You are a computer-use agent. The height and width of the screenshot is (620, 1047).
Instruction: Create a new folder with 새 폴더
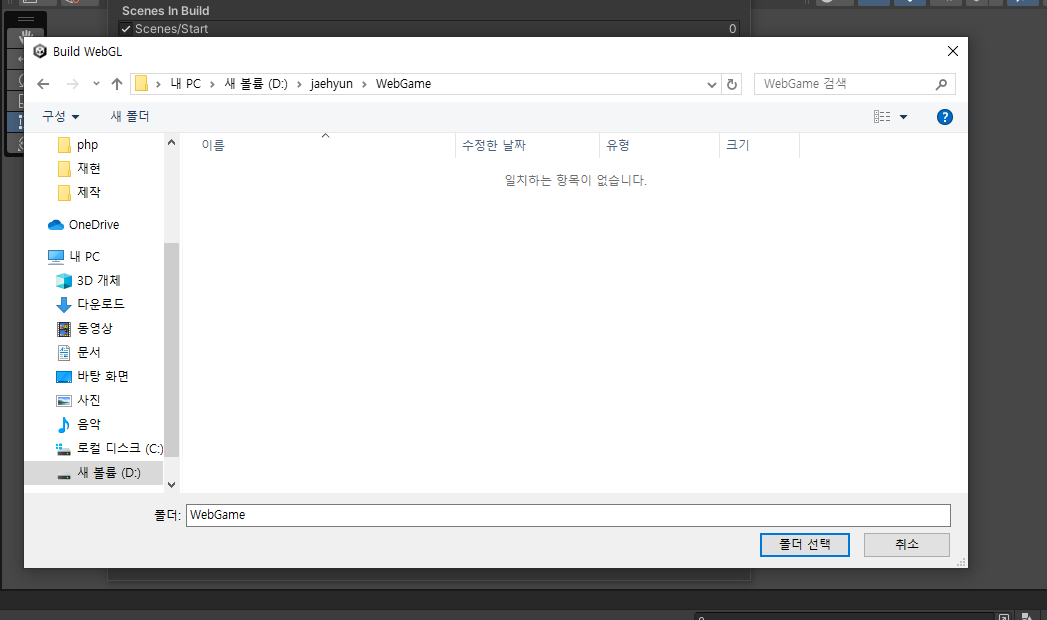click(x=130, y=117)
